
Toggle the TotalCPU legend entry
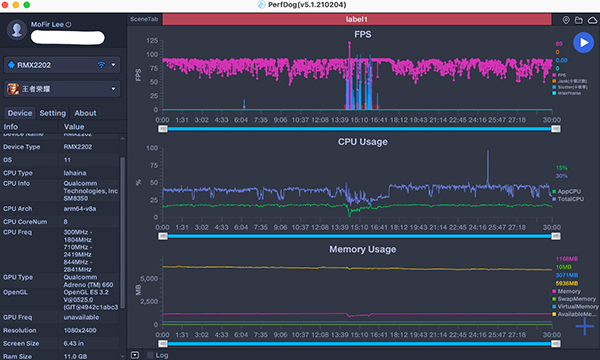(567, 199)
